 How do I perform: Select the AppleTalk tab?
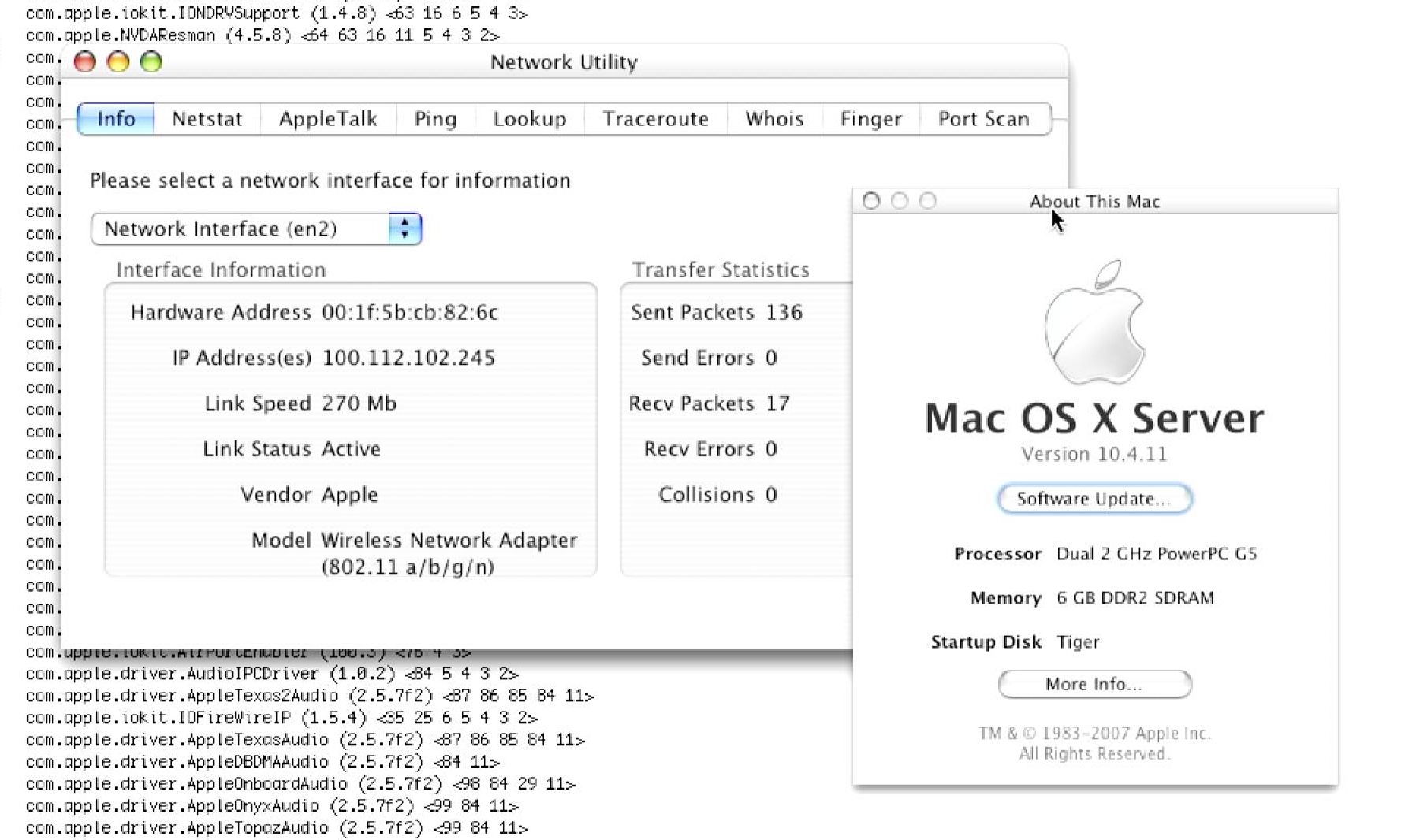pos(328,119)
